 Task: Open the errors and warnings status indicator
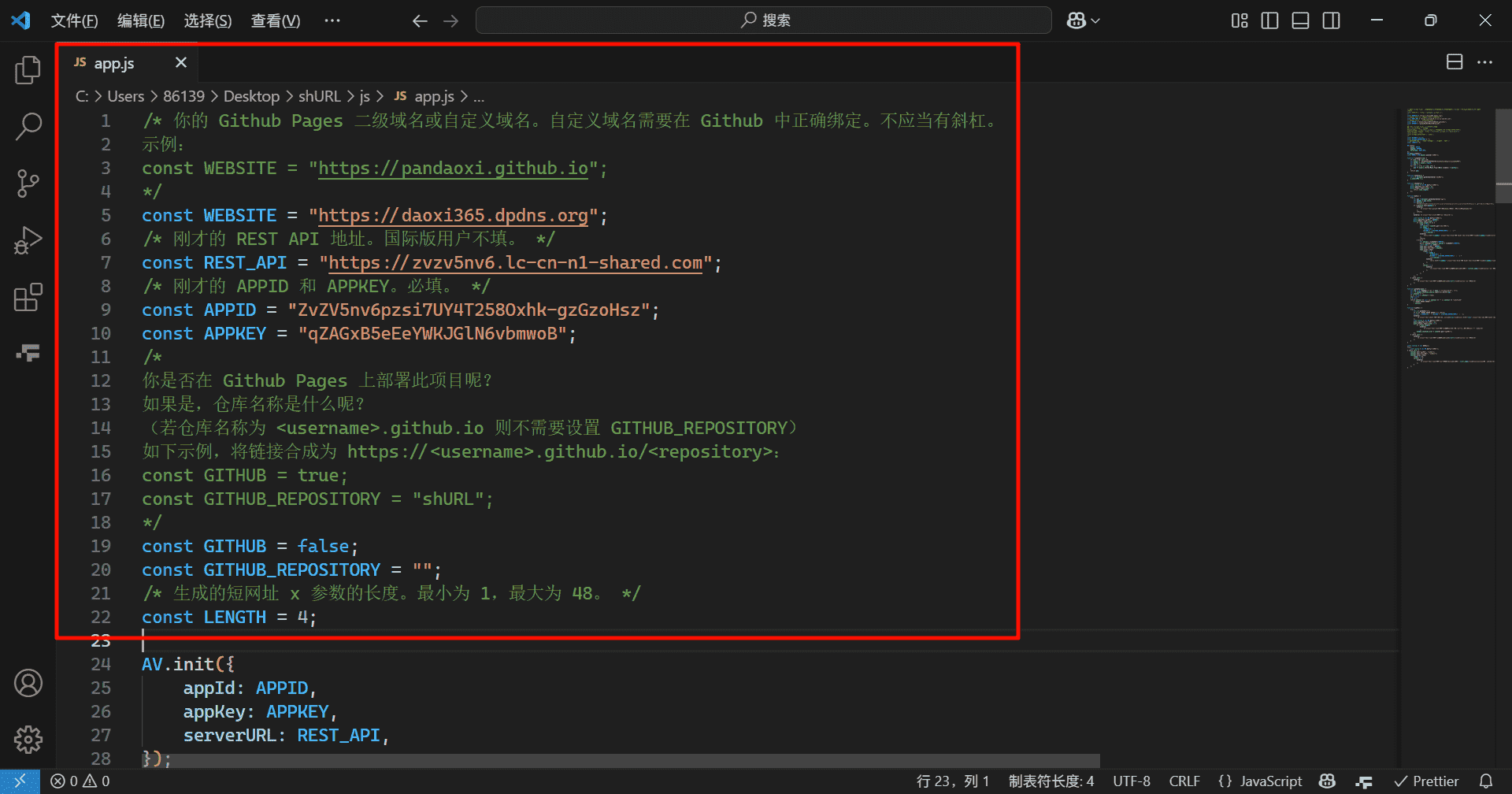coord(80,781)
